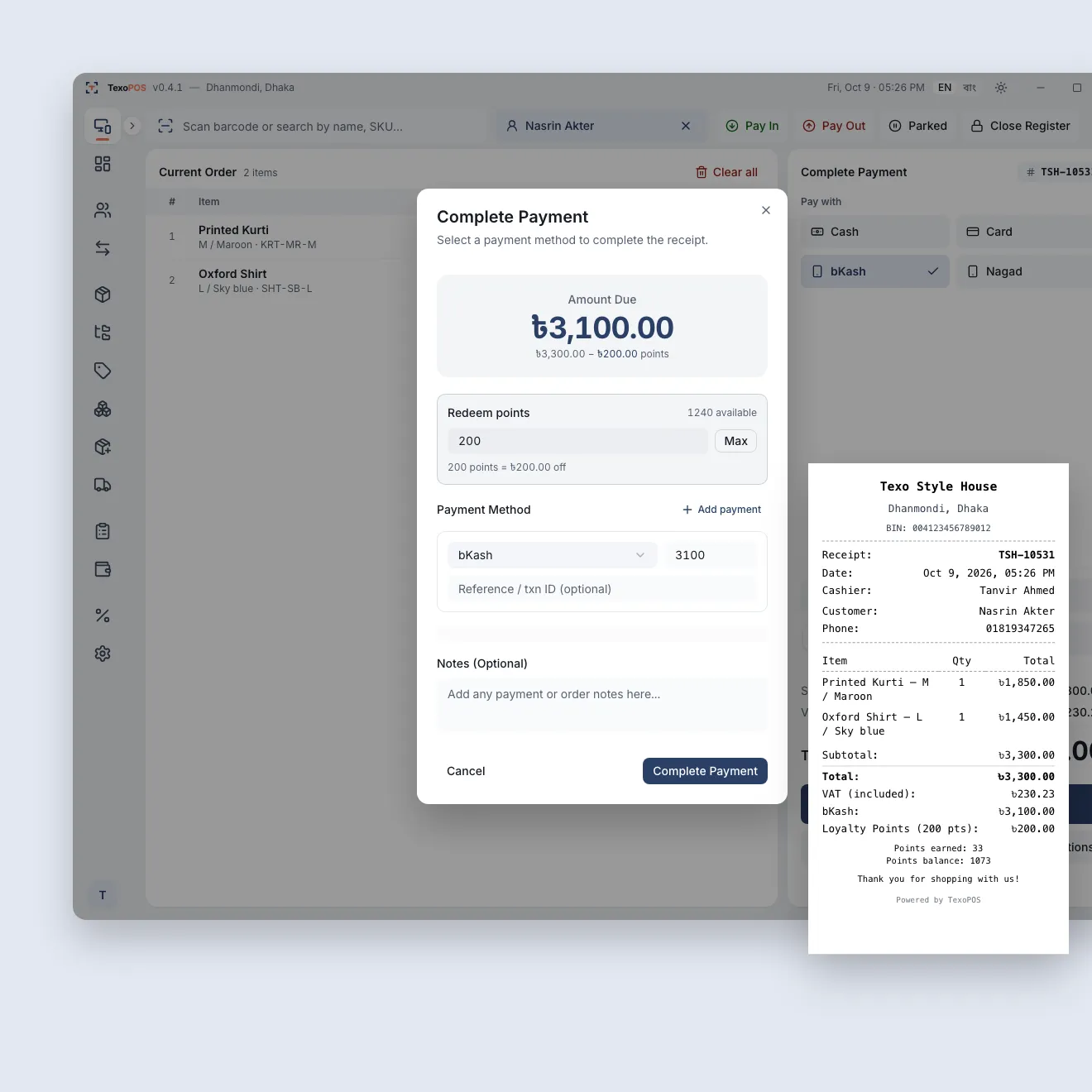
Task: Click Max to redeem all points
Action: (735, 441)
